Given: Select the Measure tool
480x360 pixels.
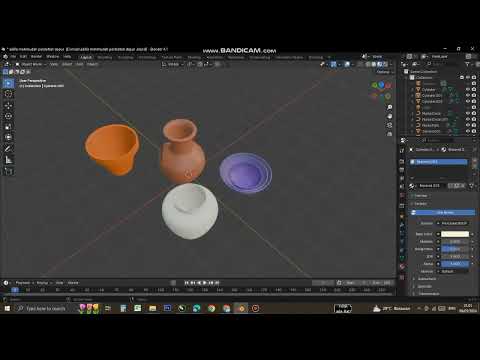Looking at the screenshot, I should [x=8, y=160].
